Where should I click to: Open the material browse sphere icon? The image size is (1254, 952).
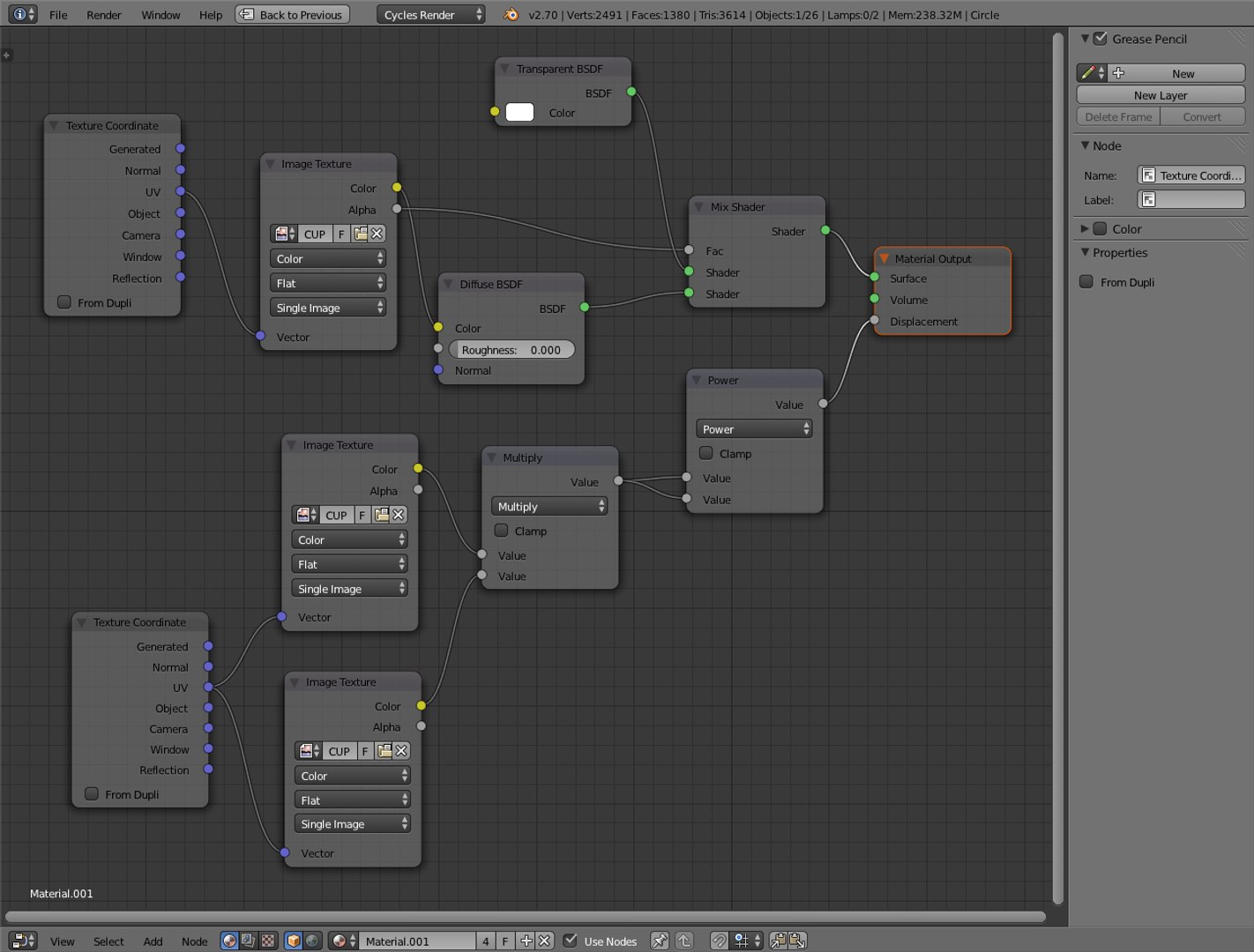tap(342, 941)
